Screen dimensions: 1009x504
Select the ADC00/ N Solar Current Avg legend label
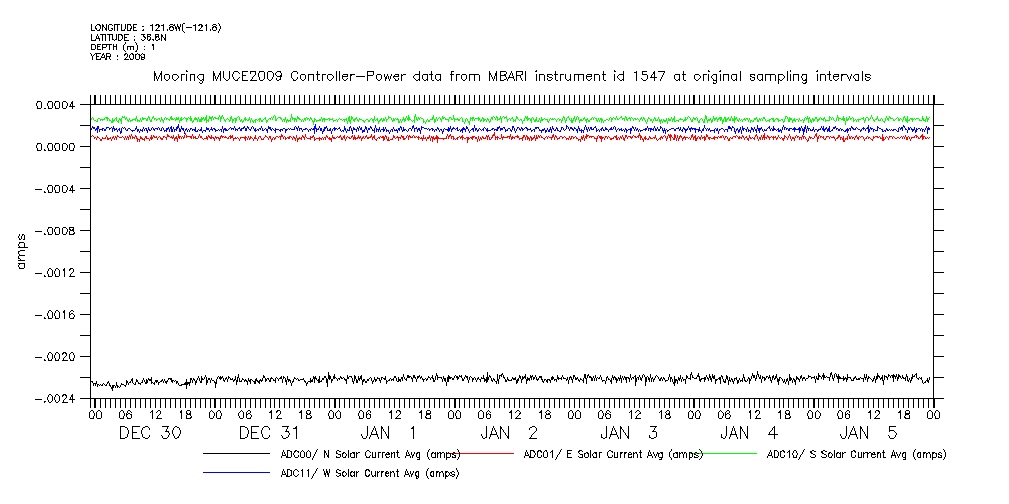tap(369, 454)
